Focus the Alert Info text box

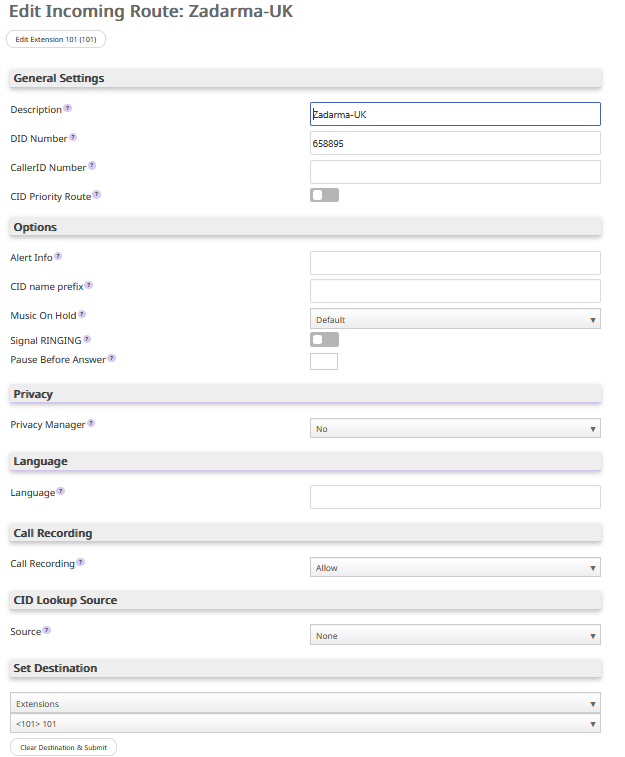455,263
